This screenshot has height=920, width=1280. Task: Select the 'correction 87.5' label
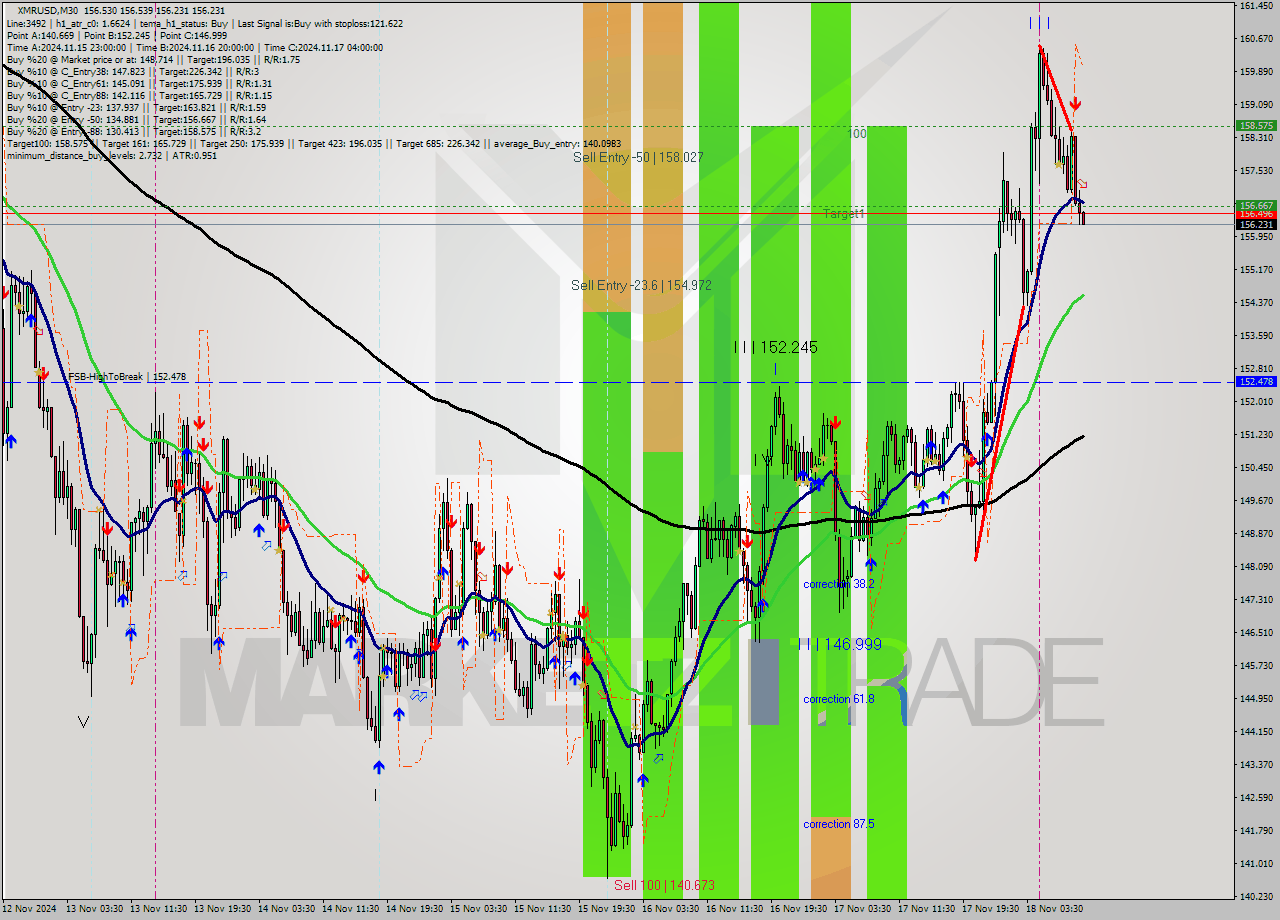(839, 824)
